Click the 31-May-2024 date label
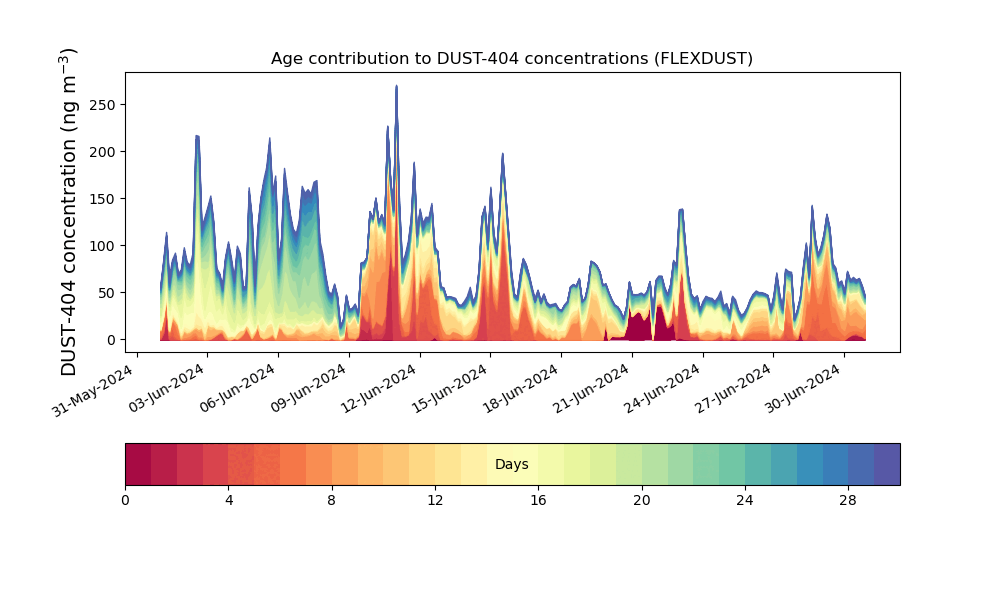The width and height of the screenshot is (1000, 600). [93, 390]
